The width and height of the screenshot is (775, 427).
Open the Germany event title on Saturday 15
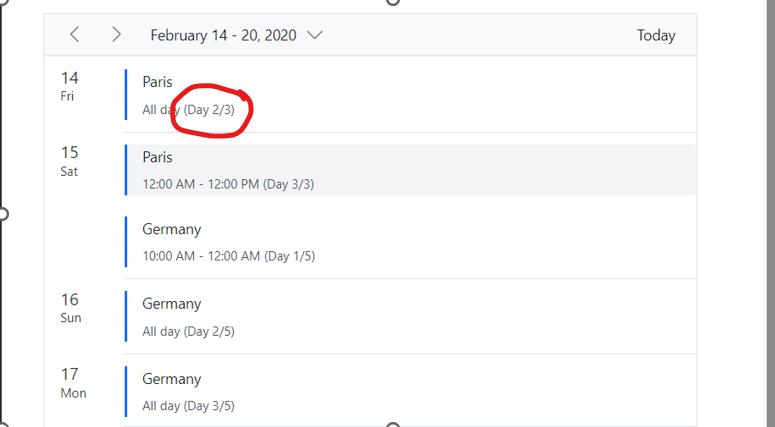(x=171, y=229)
